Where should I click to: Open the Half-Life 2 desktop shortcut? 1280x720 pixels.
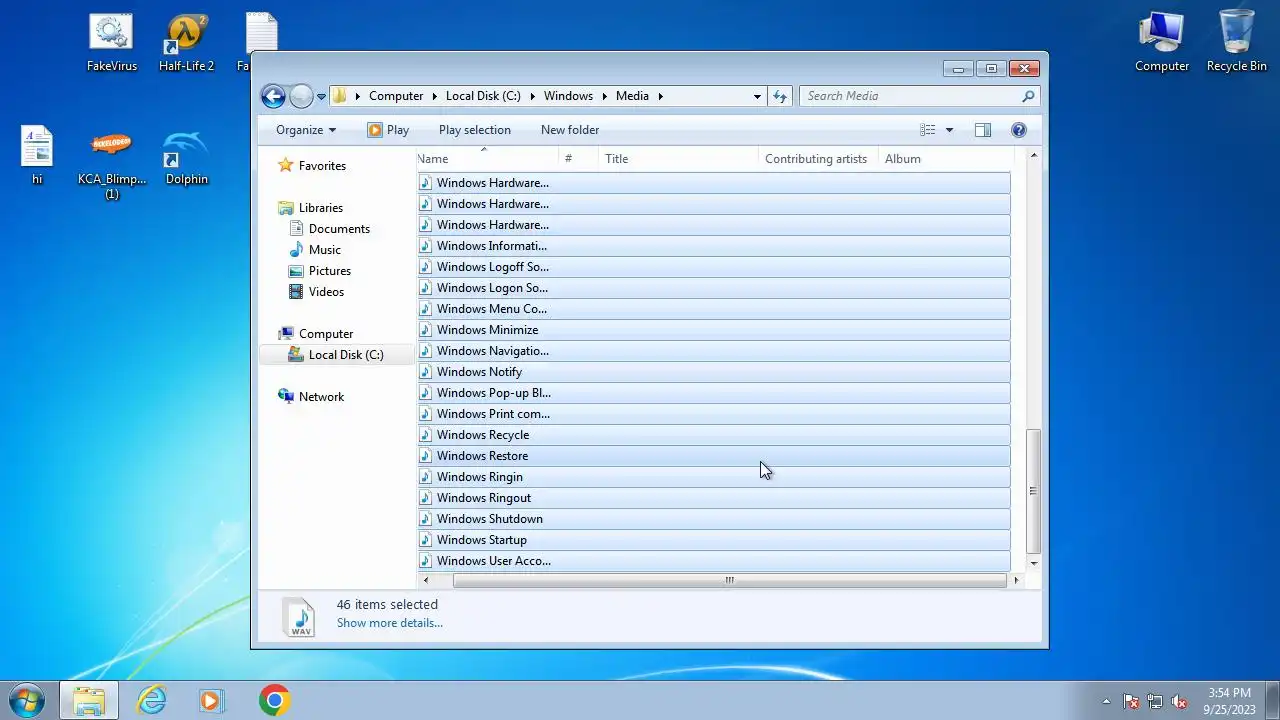(x=187, y=43)
